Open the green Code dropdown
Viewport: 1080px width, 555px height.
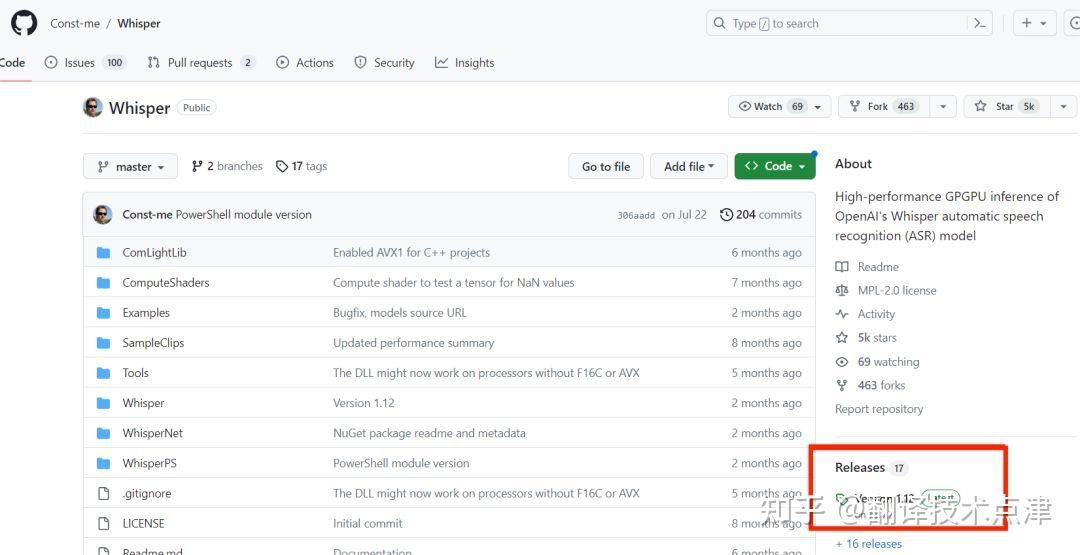[775, 166]
